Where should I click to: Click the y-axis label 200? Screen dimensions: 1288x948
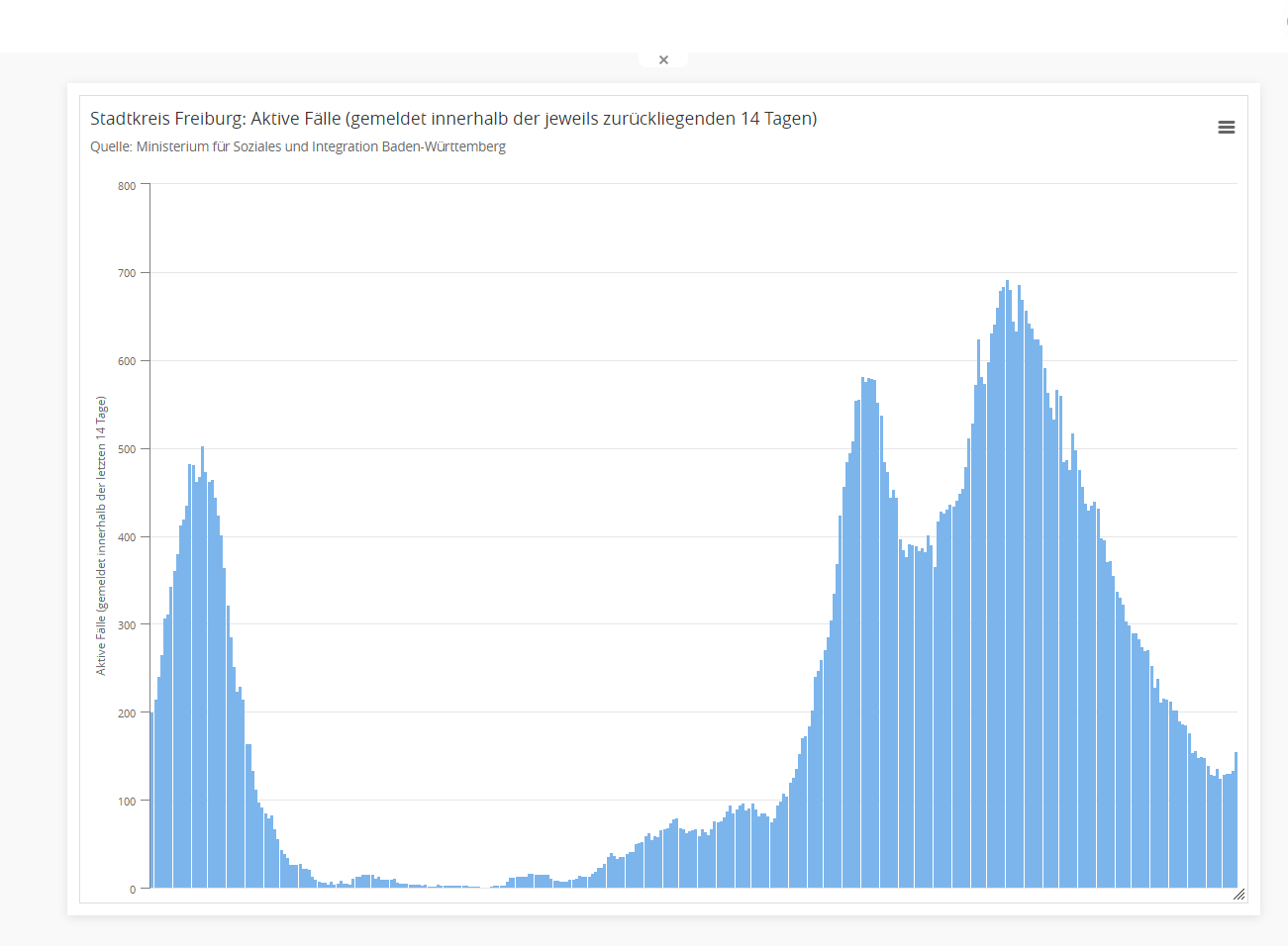[127, 713]
